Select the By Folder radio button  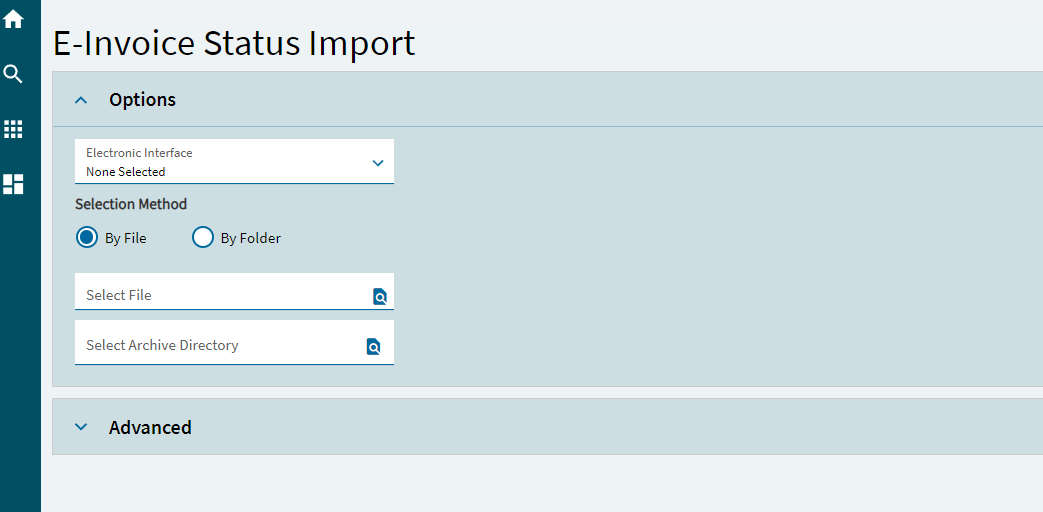[x=203, y=237]
